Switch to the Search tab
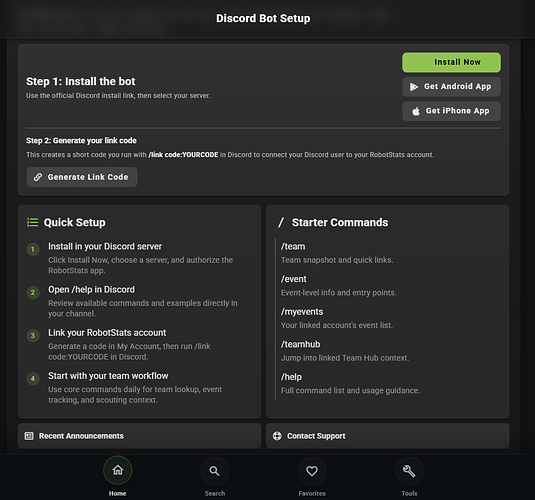Image resolution: width=535 pixels, height=500 pixels. (215, 476)
